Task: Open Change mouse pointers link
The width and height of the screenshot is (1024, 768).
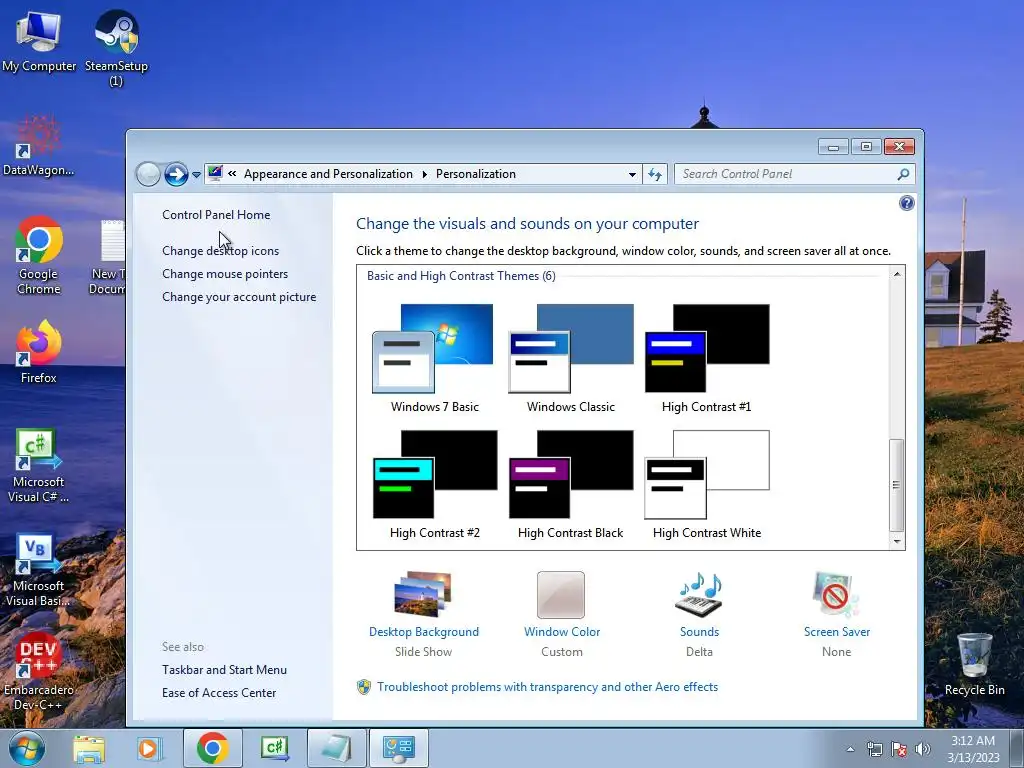Action: tap(225, 274)
